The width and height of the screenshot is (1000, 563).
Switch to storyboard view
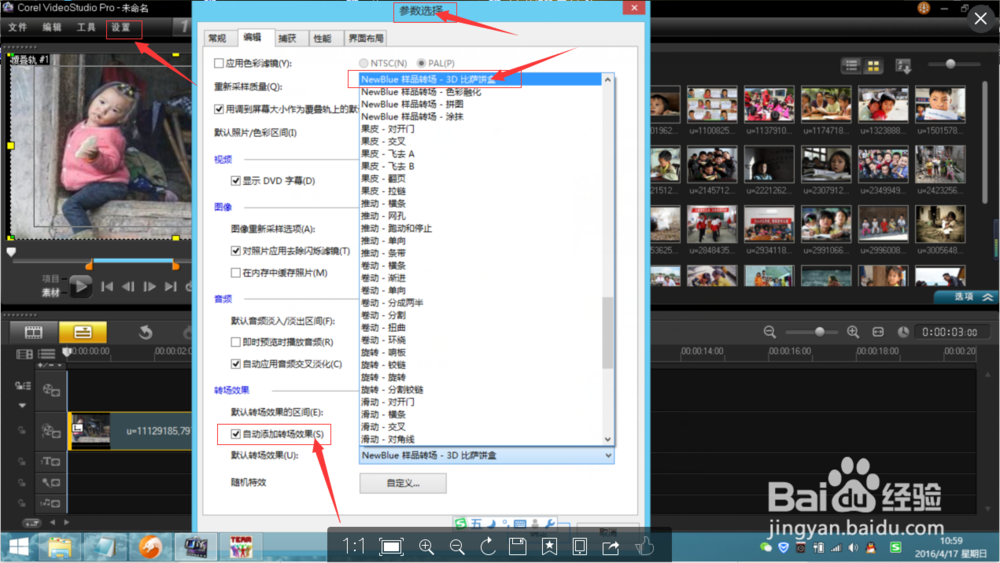tap(33, 332)
